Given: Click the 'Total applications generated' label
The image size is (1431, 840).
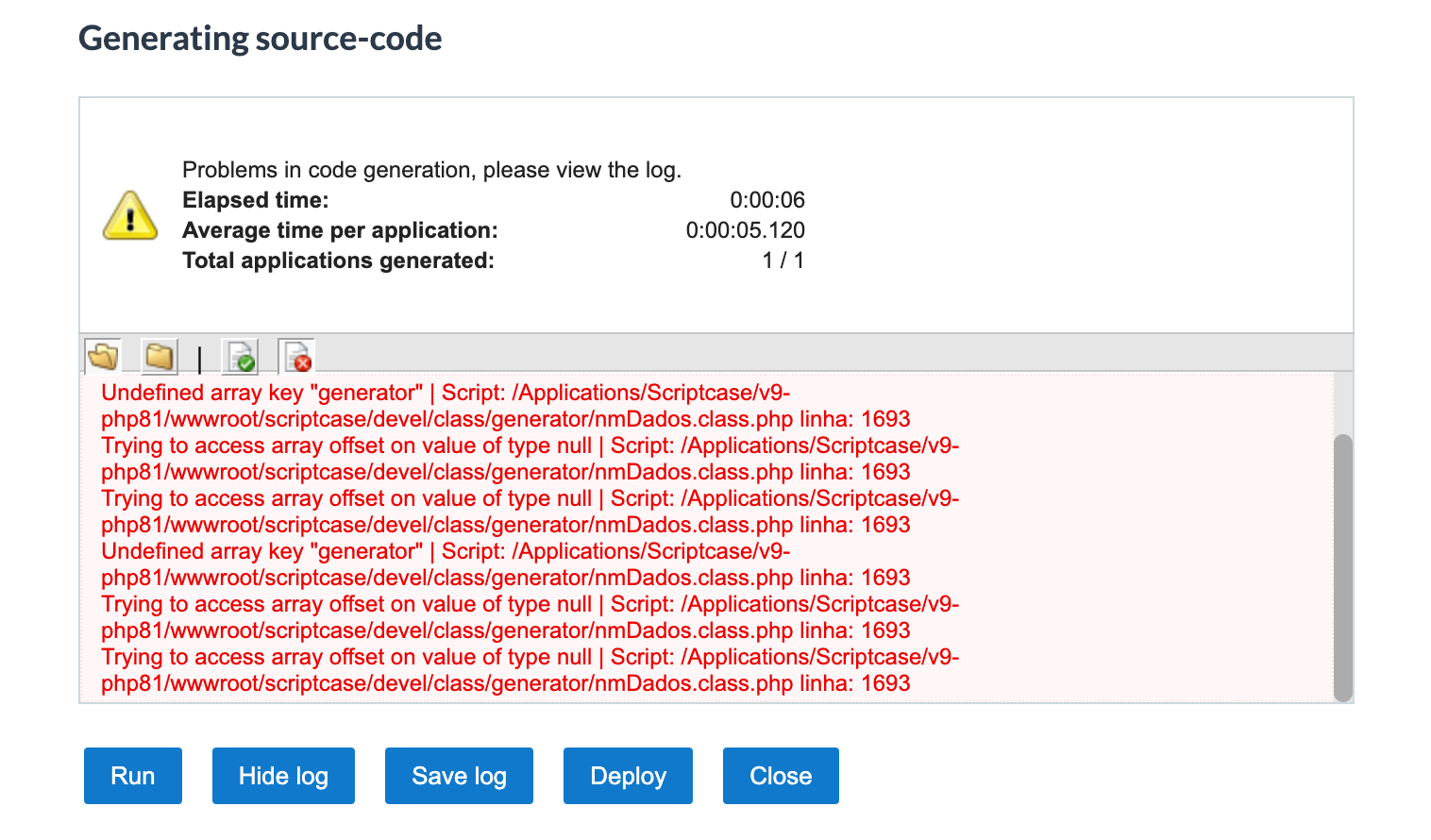Looking at the screenshot, I should pos(338,260).
